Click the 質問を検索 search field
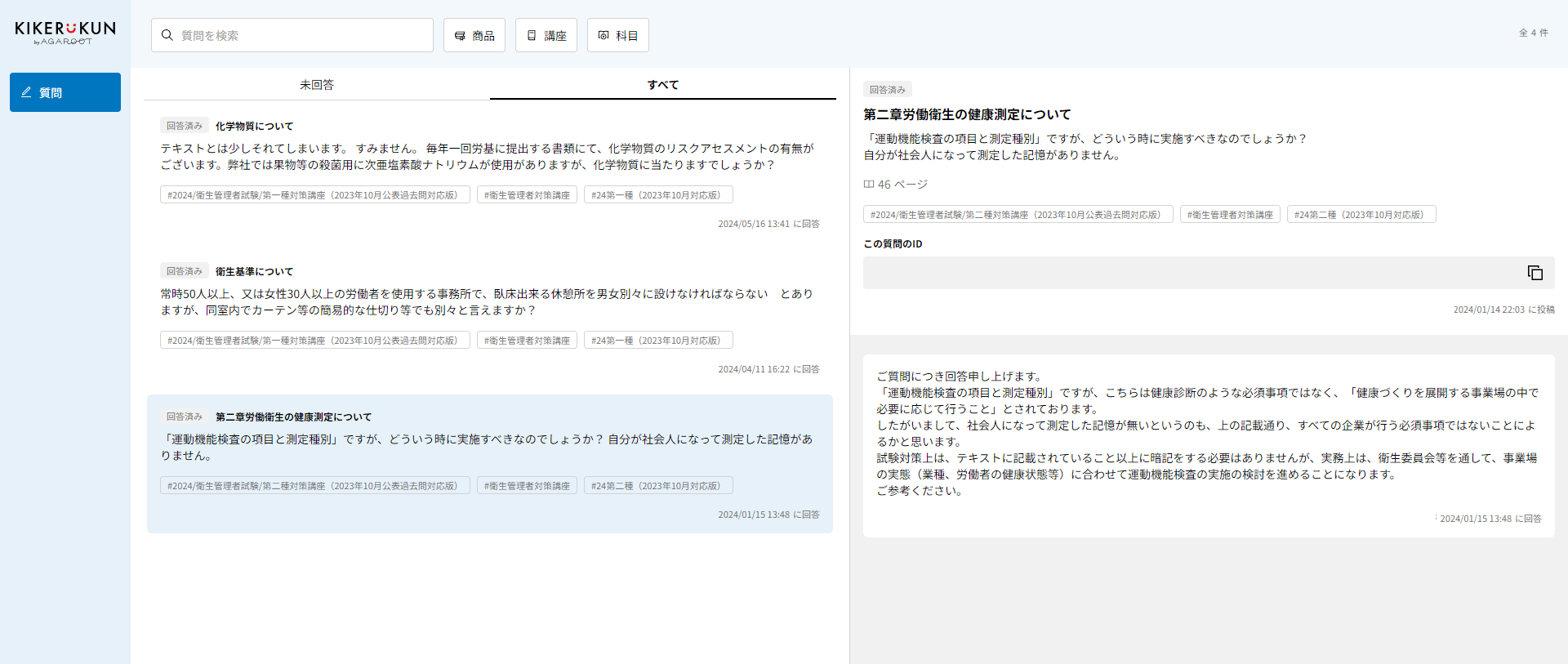Screen dimensions: 1568x664 point(302,35)
